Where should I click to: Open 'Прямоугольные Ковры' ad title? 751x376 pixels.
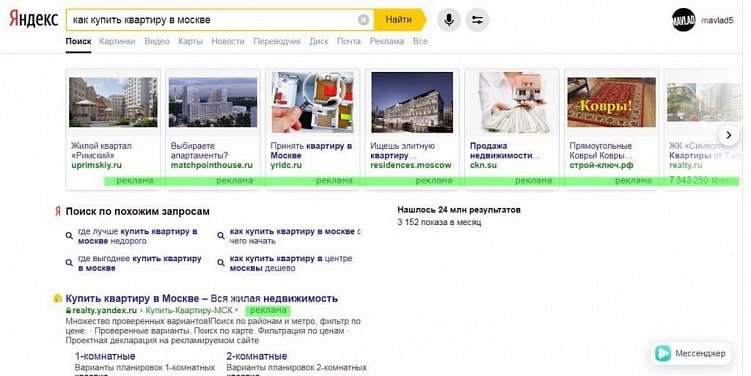601,150
